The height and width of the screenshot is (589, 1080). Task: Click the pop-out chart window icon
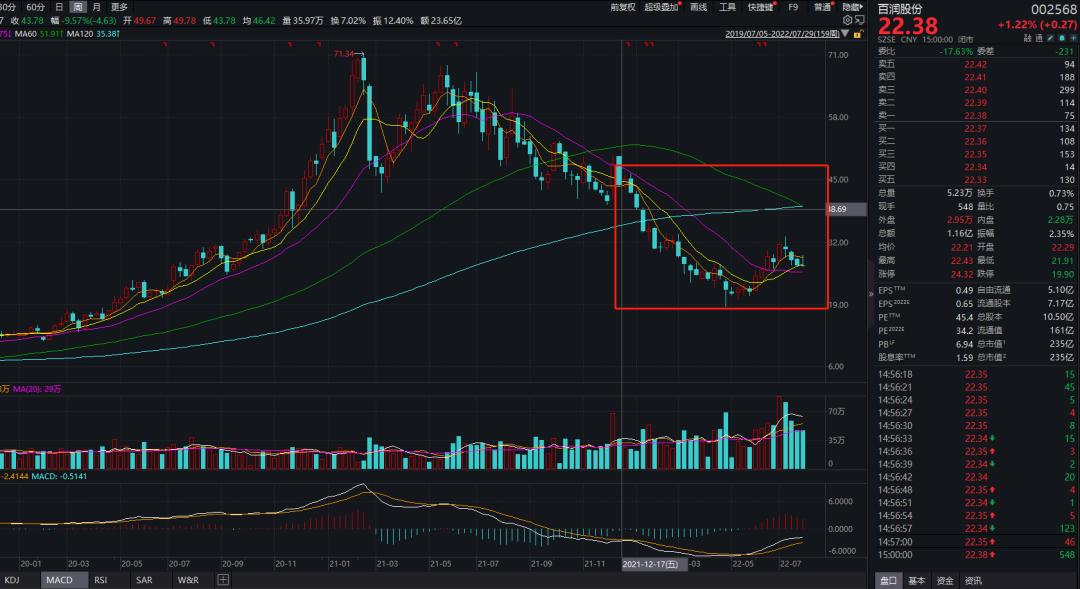[859, 21]
